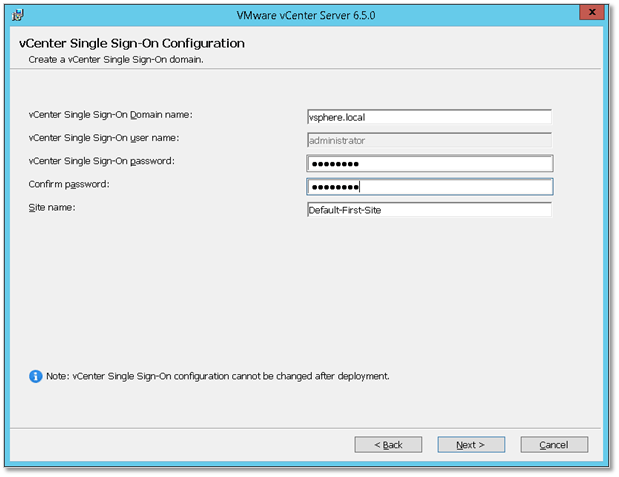The width and height of the screenshot is (619, 477).
Task: Click the 'Single Sign-On user name' label
Action: point(103,138)
